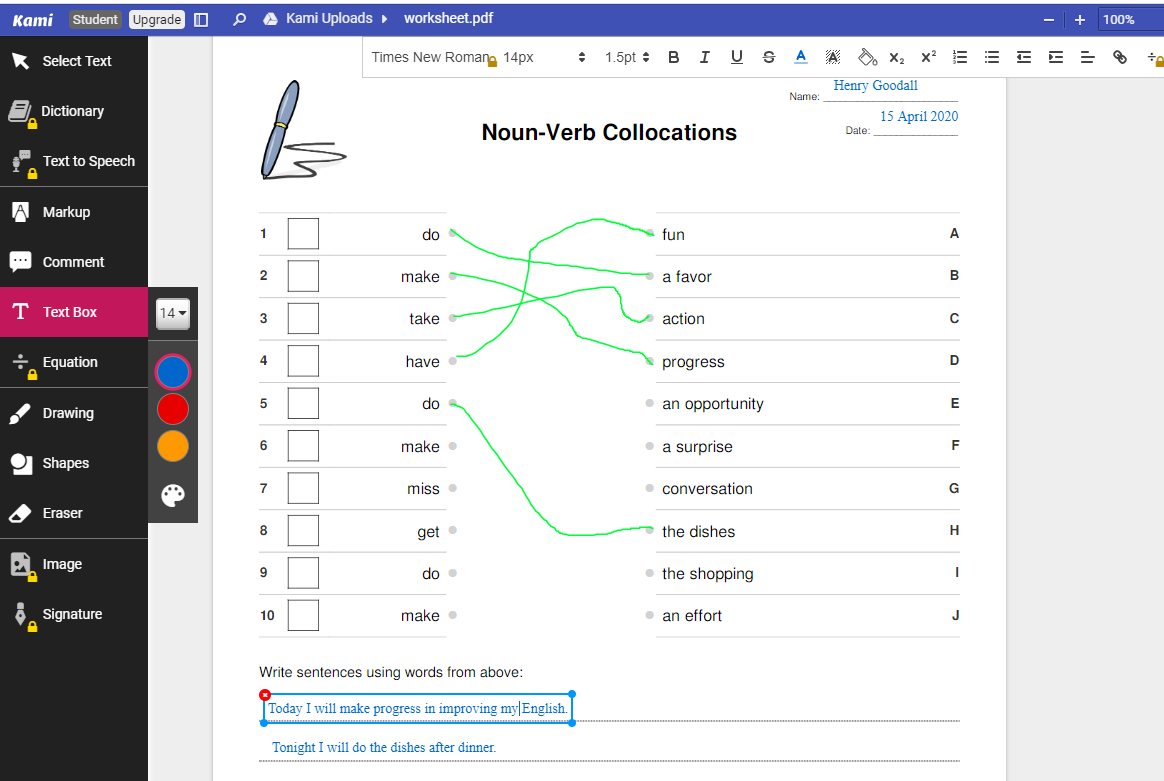Viewport: 1164px width, 781px height.
Task: Activate the Comment tool
Action: 73,262
